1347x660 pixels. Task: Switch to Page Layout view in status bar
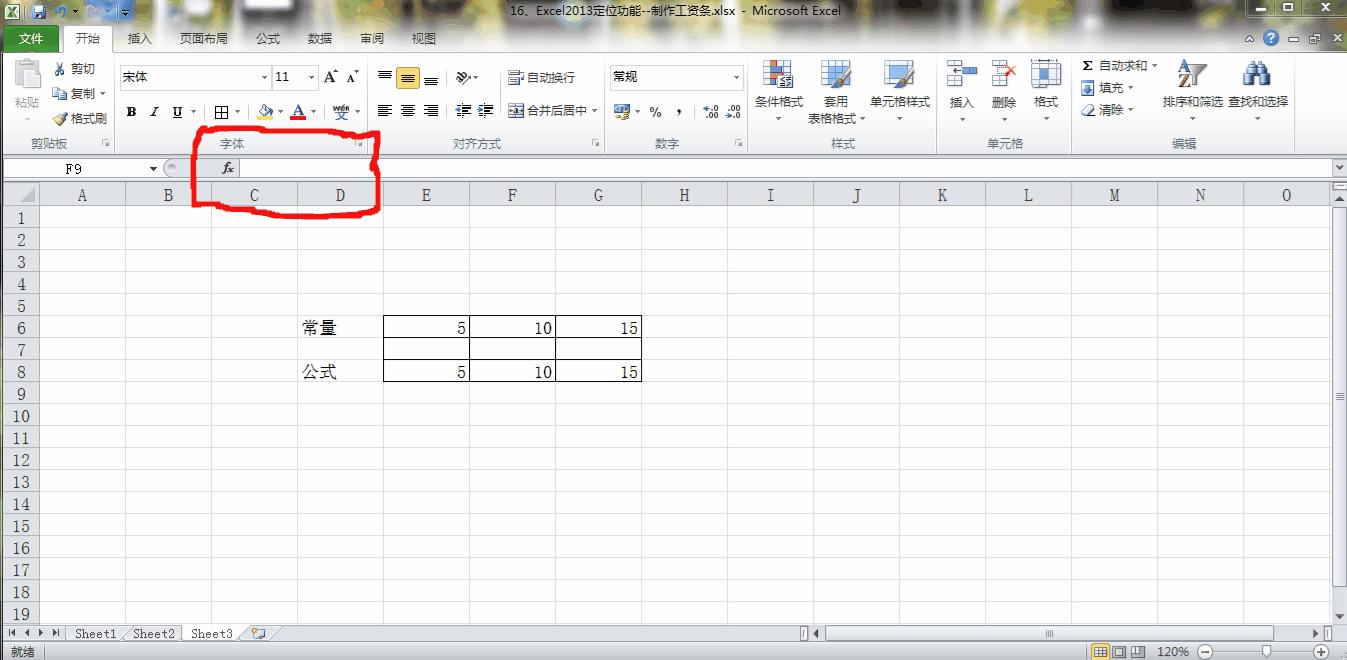pyautogui.click(x=1120, y=652)
